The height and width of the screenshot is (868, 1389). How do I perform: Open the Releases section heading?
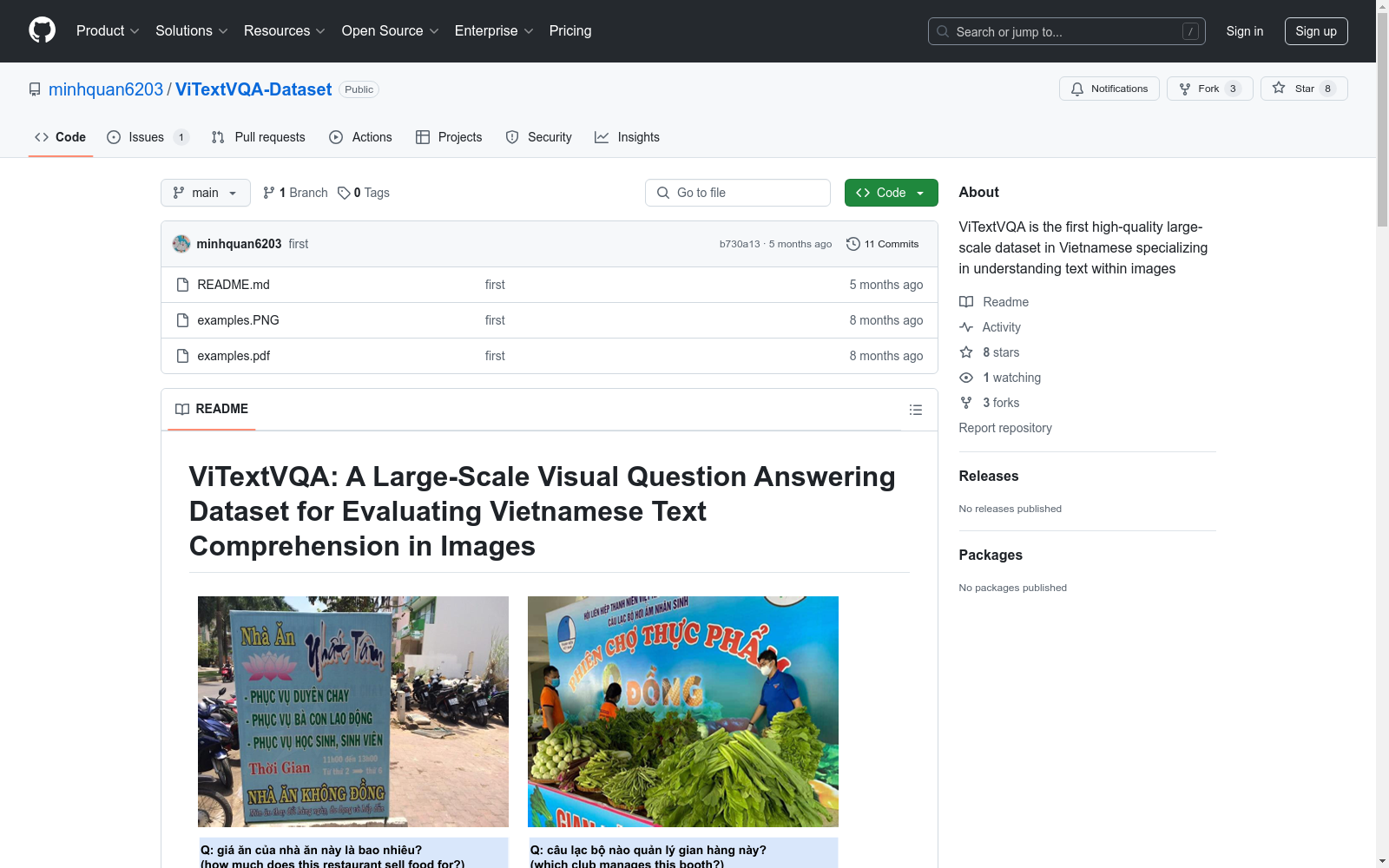(989, 476)
